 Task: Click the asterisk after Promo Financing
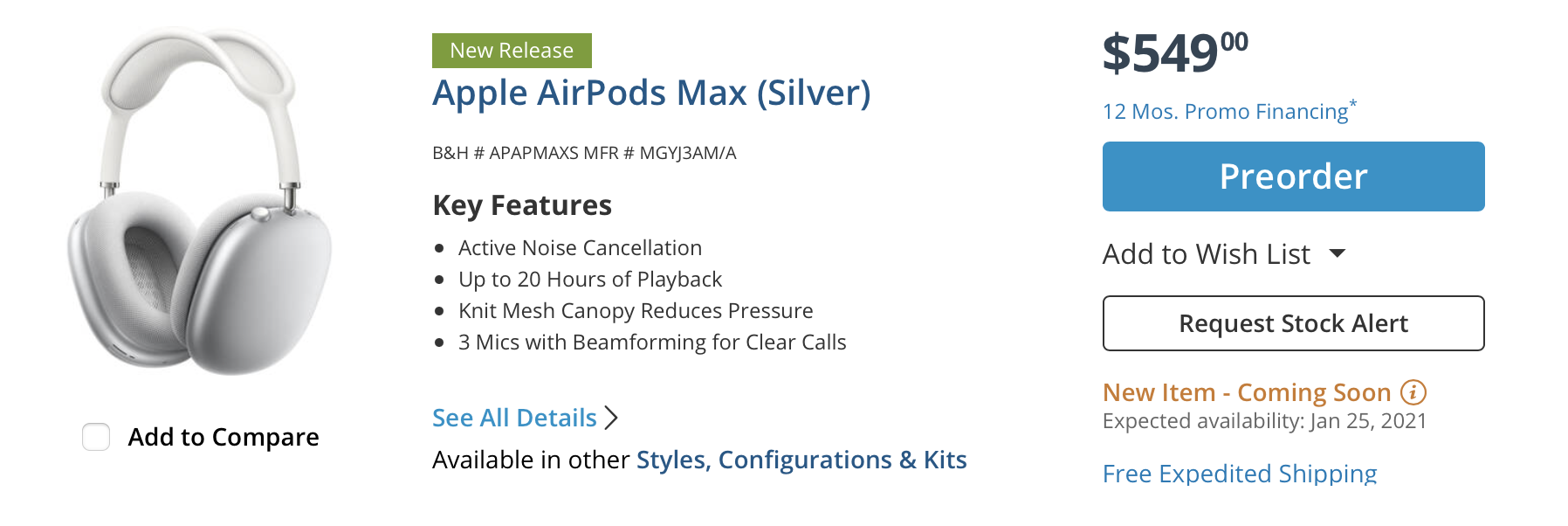click(x=1353, y=104)
